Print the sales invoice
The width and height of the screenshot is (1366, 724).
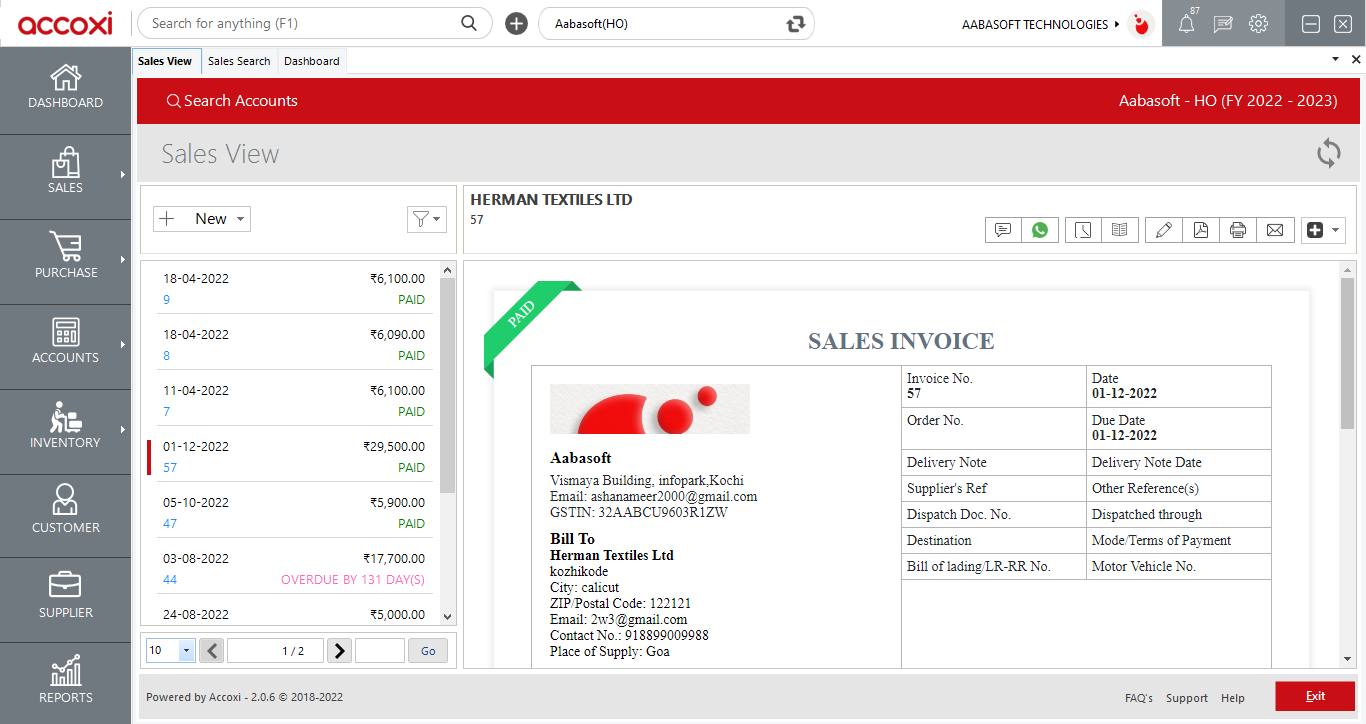(x=1238, y=229)
